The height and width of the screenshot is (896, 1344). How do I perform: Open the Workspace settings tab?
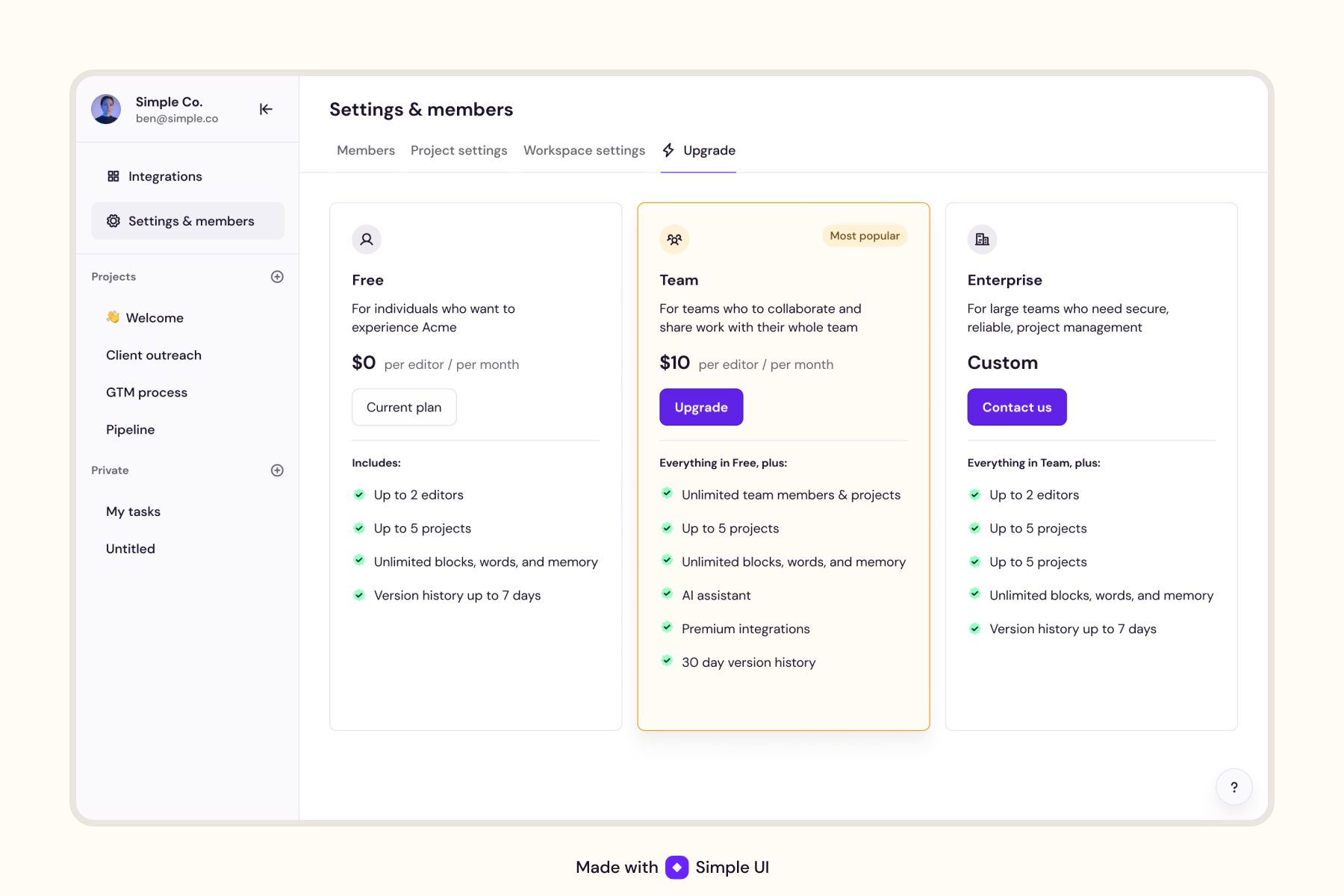click(x=584, y=150)
